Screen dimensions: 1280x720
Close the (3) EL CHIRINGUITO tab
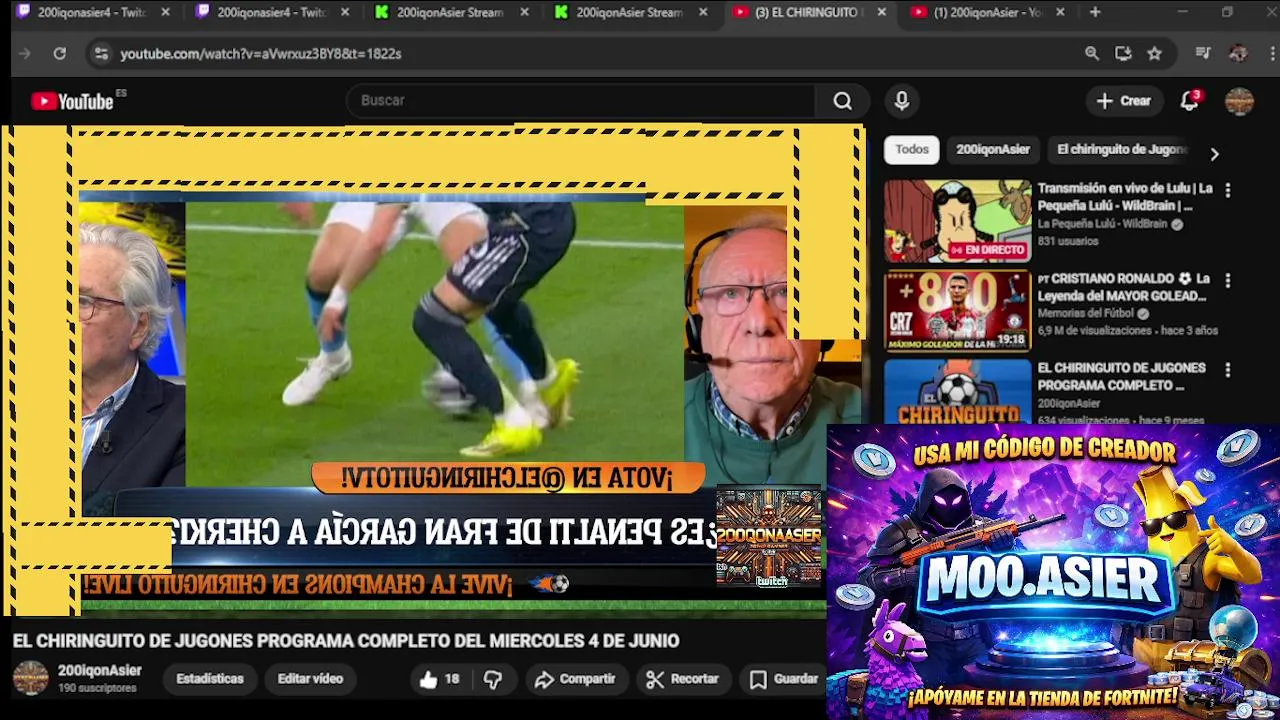[x=881, y=13]
